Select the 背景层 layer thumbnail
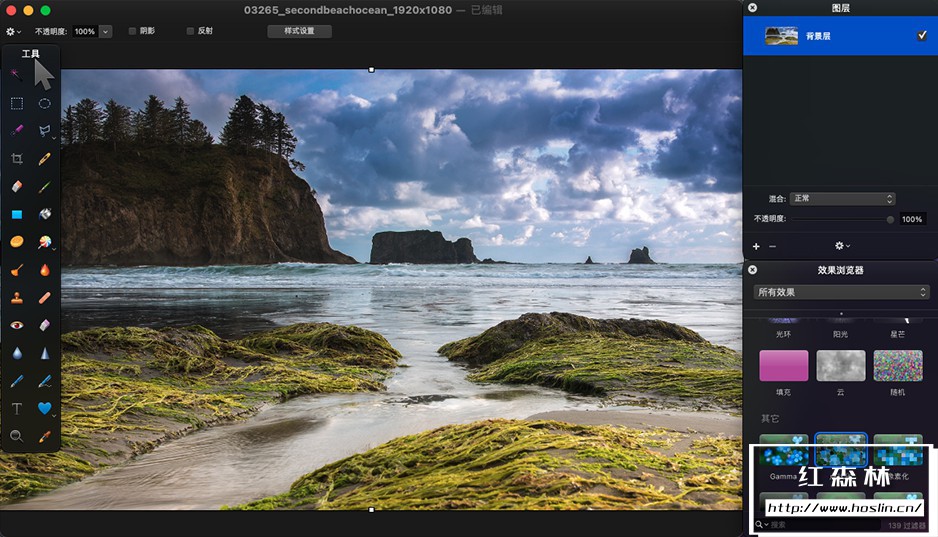The height and width of the screenshot is (537, 938). click(x=781, y=36)
